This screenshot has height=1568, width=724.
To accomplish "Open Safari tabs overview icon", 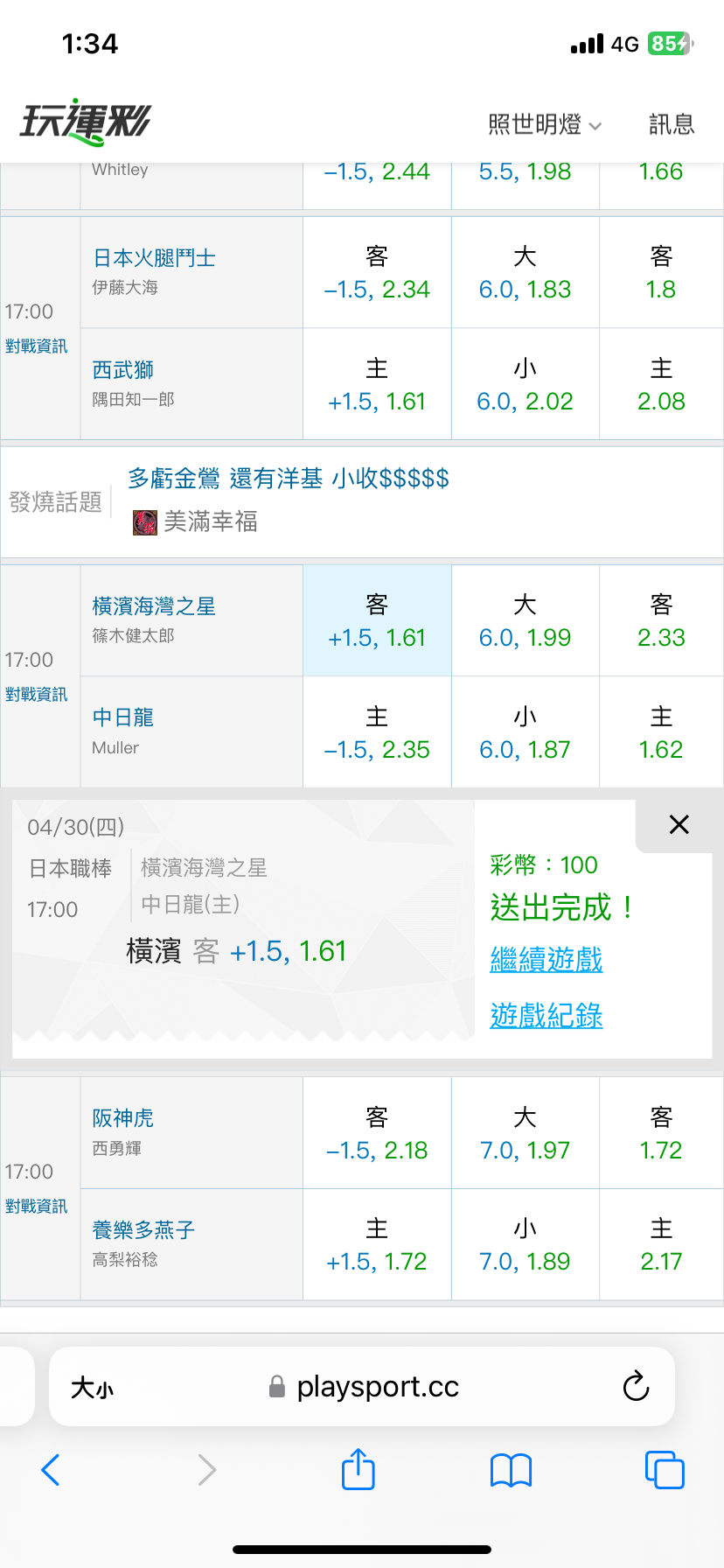I will click(664, 1470).
